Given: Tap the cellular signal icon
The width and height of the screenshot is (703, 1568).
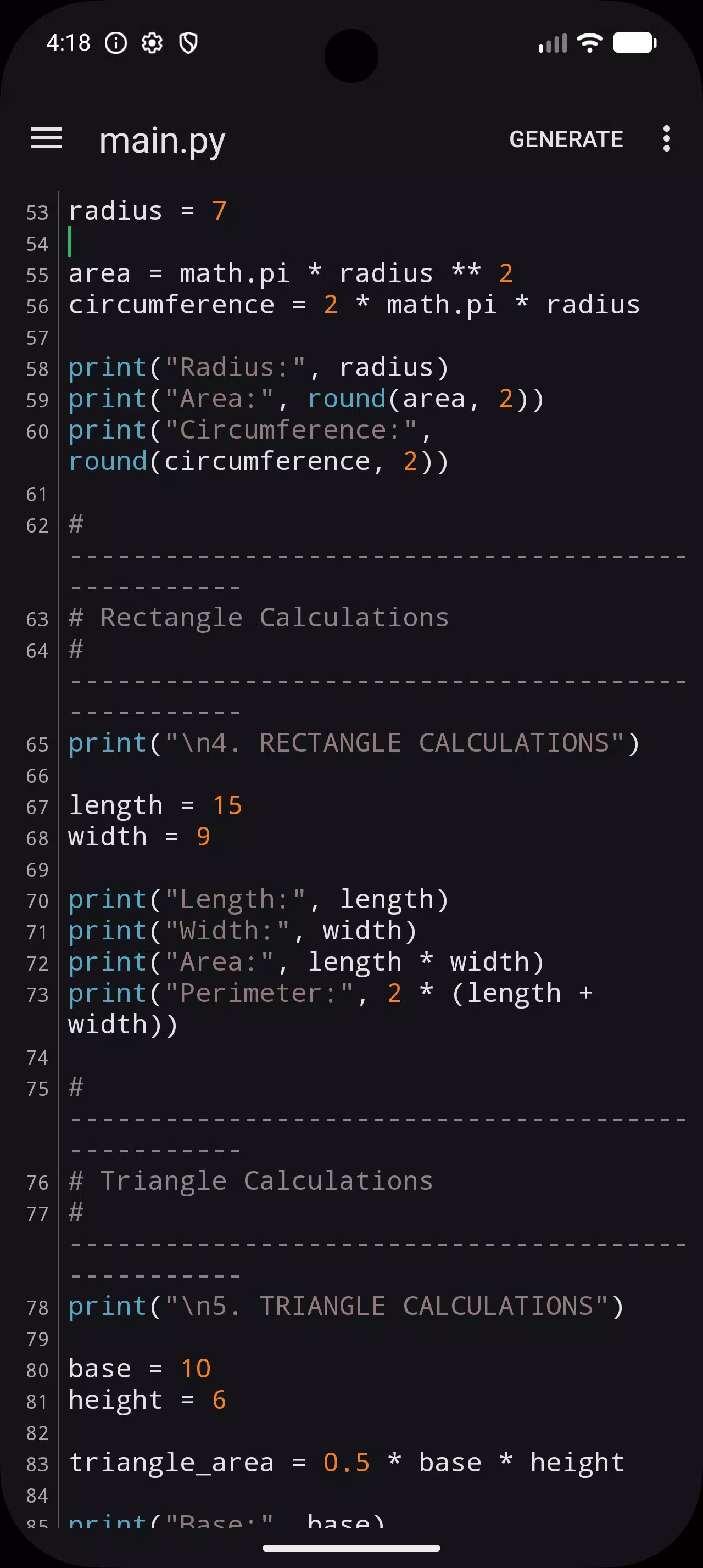Looking at the screenshot, I should click(x=553, y=43).
